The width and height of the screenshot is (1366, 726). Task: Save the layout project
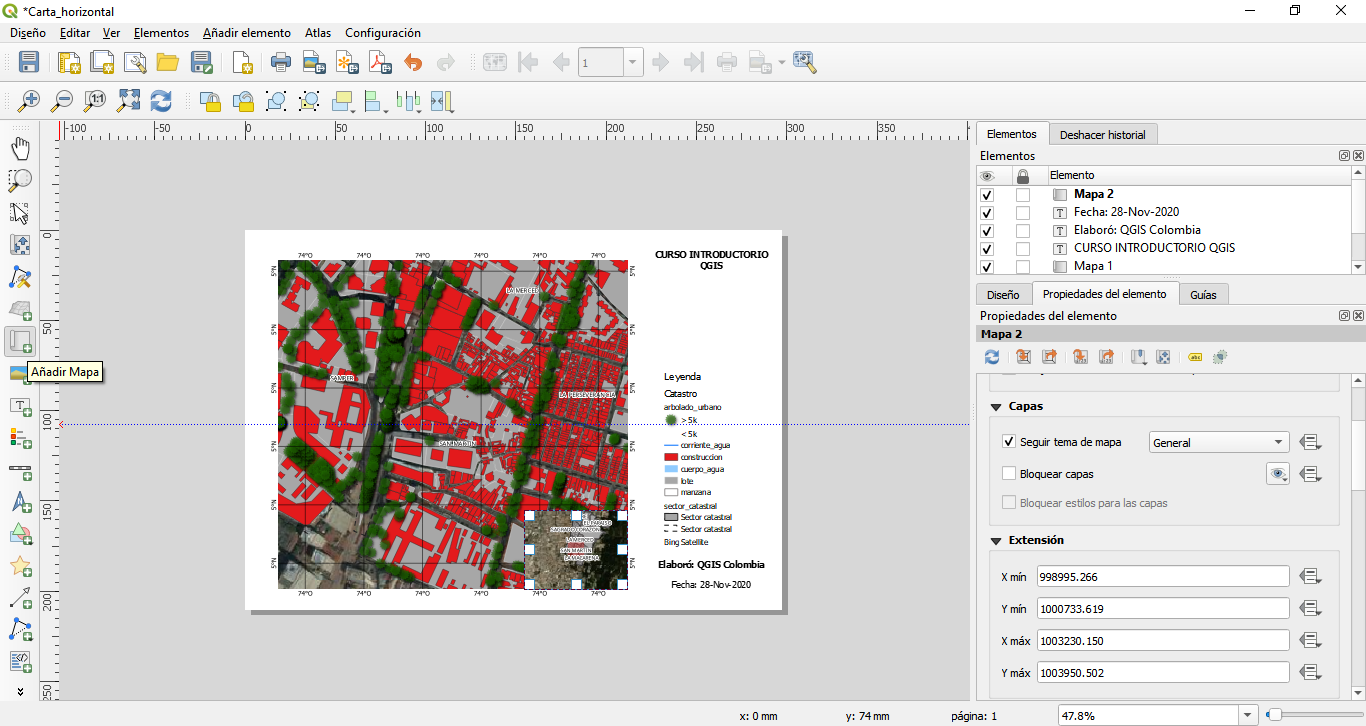click(29, 62)
